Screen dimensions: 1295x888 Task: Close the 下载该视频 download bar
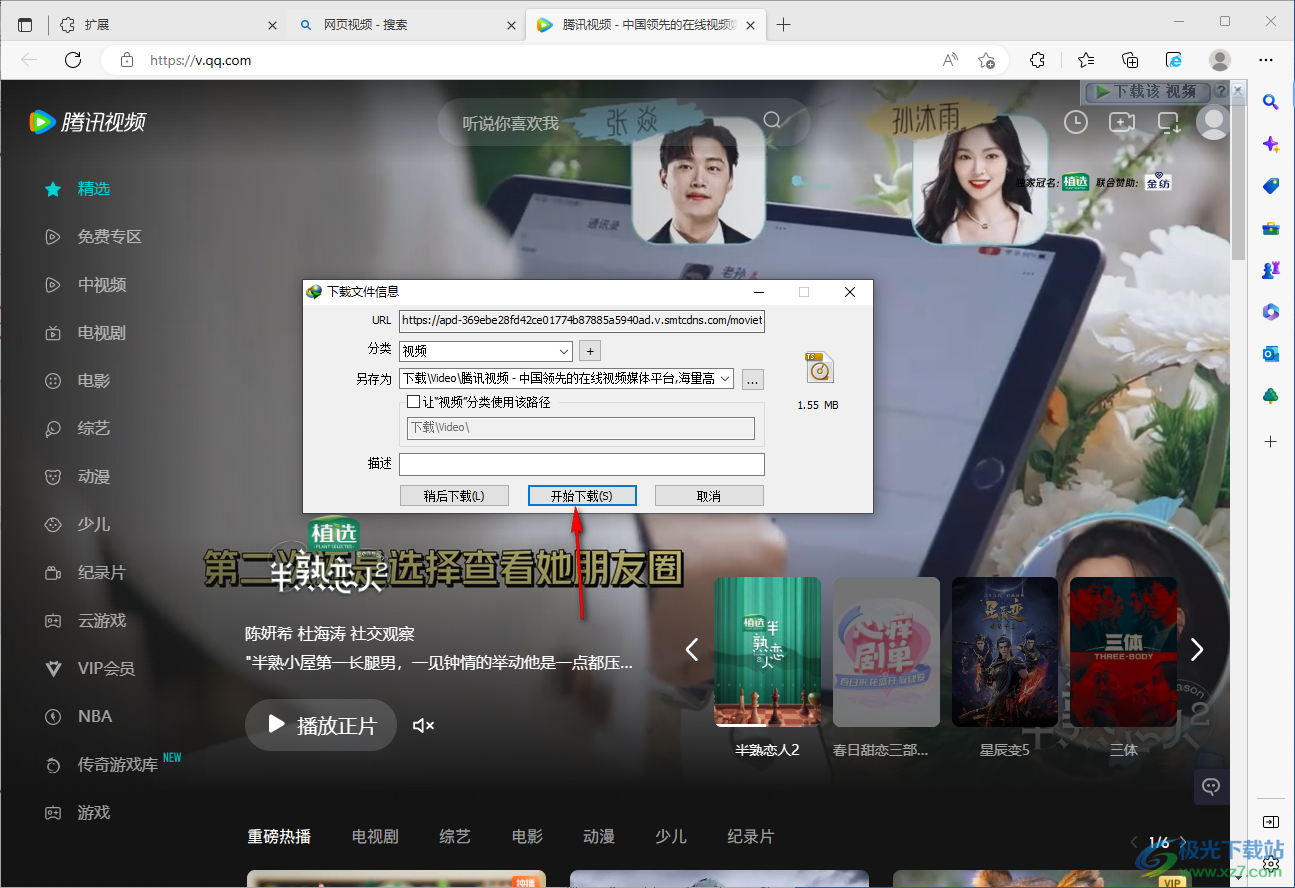coord(1238,90)
